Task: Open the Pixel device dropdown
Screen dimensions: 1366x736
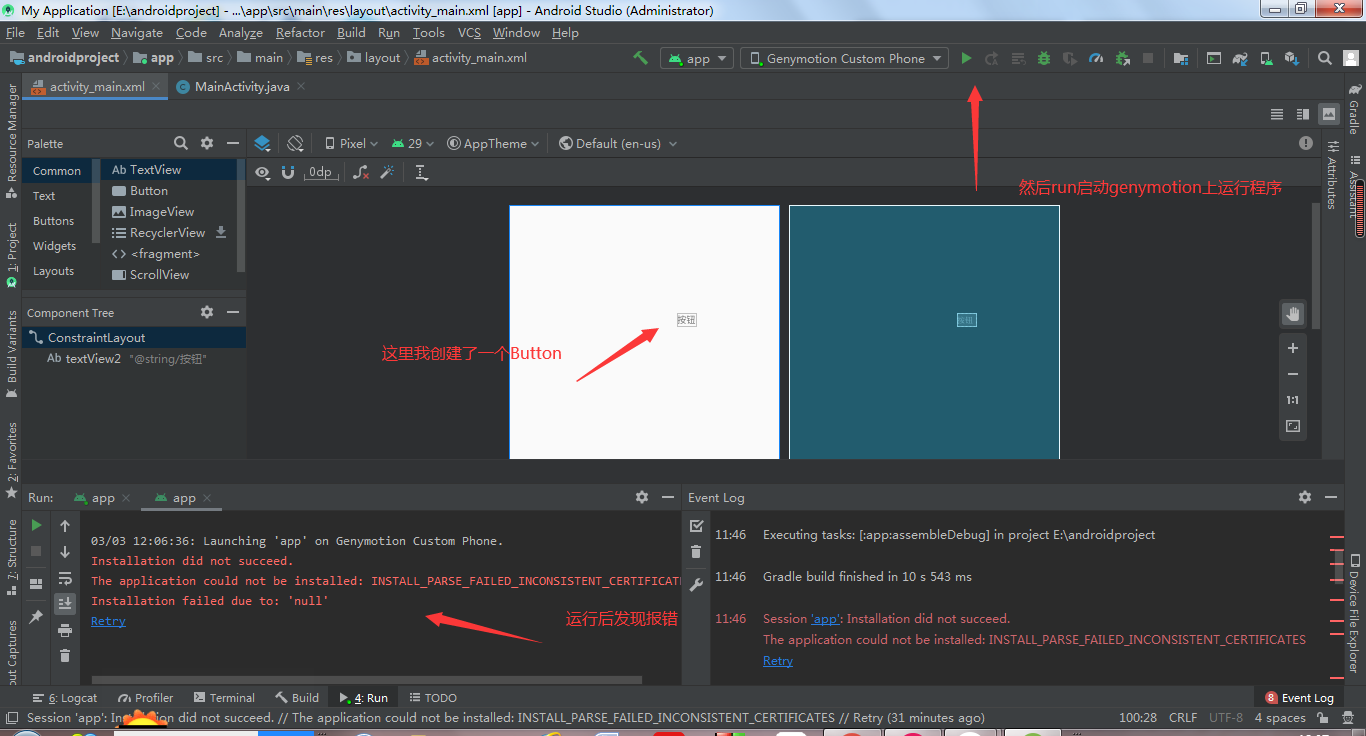Action: point(350,143)
